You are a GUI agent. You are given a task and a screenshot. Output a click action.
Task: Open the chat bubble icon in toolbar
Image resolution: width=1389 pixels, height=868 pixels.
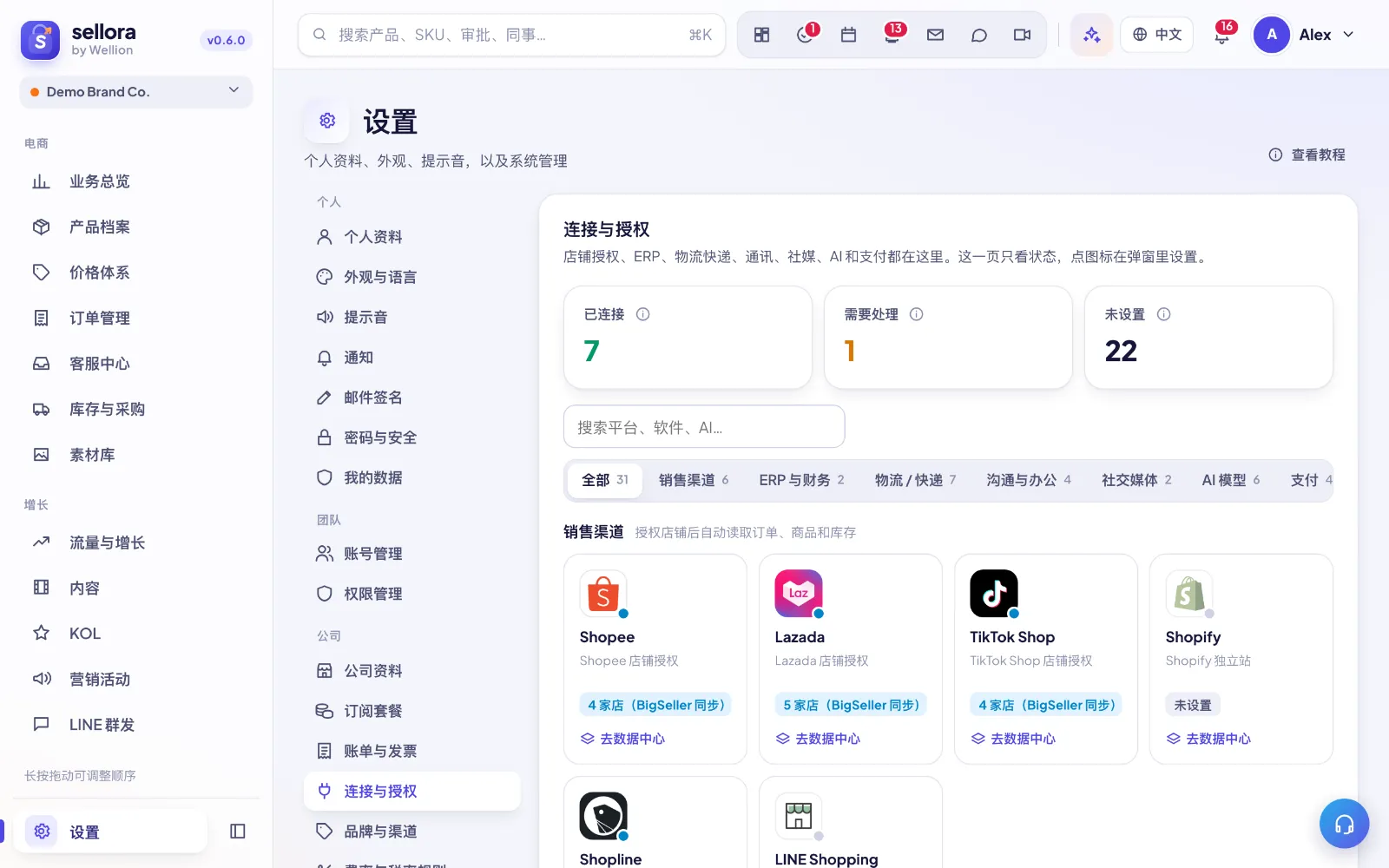[x=978, y=35]
